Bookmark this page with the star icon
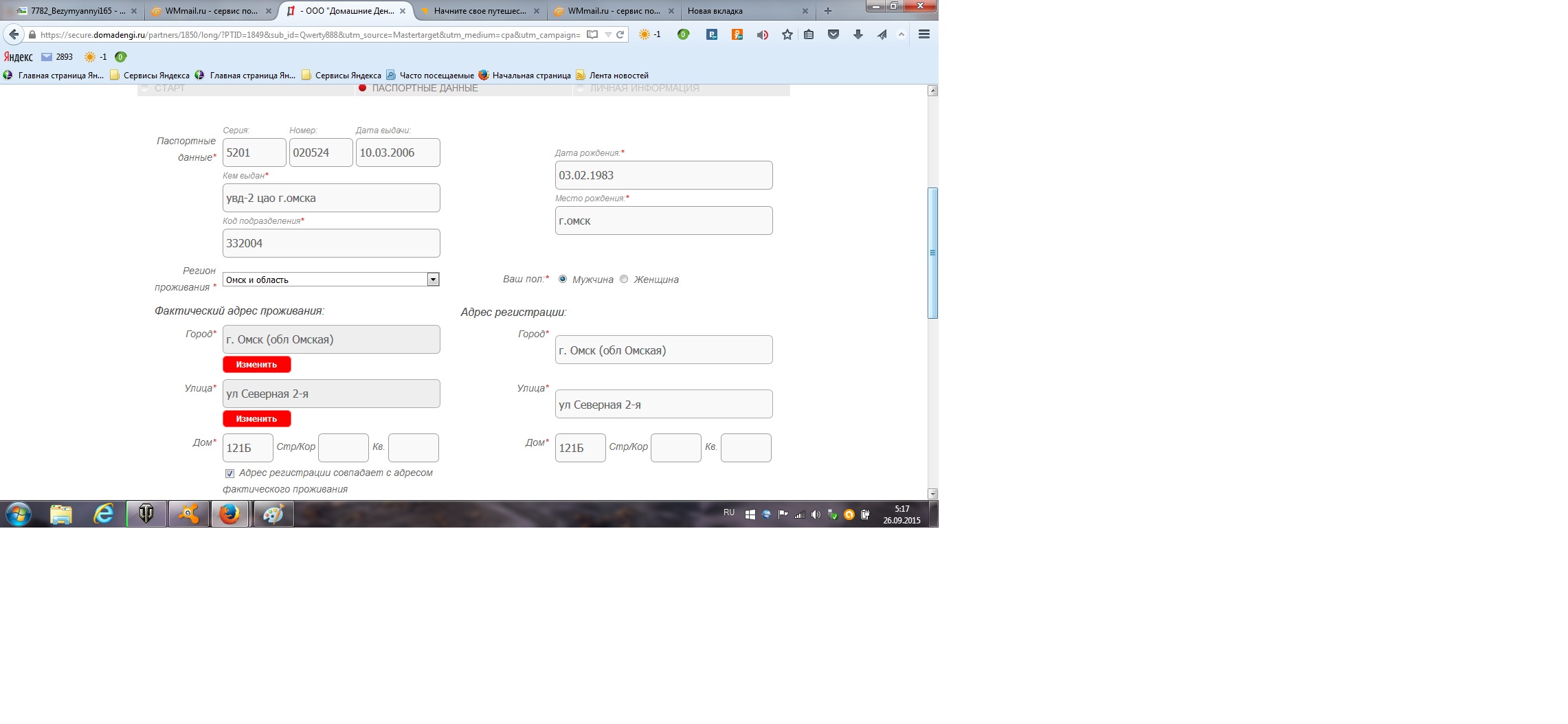The height and width of the screenshot is (724, 1568). 787,34
